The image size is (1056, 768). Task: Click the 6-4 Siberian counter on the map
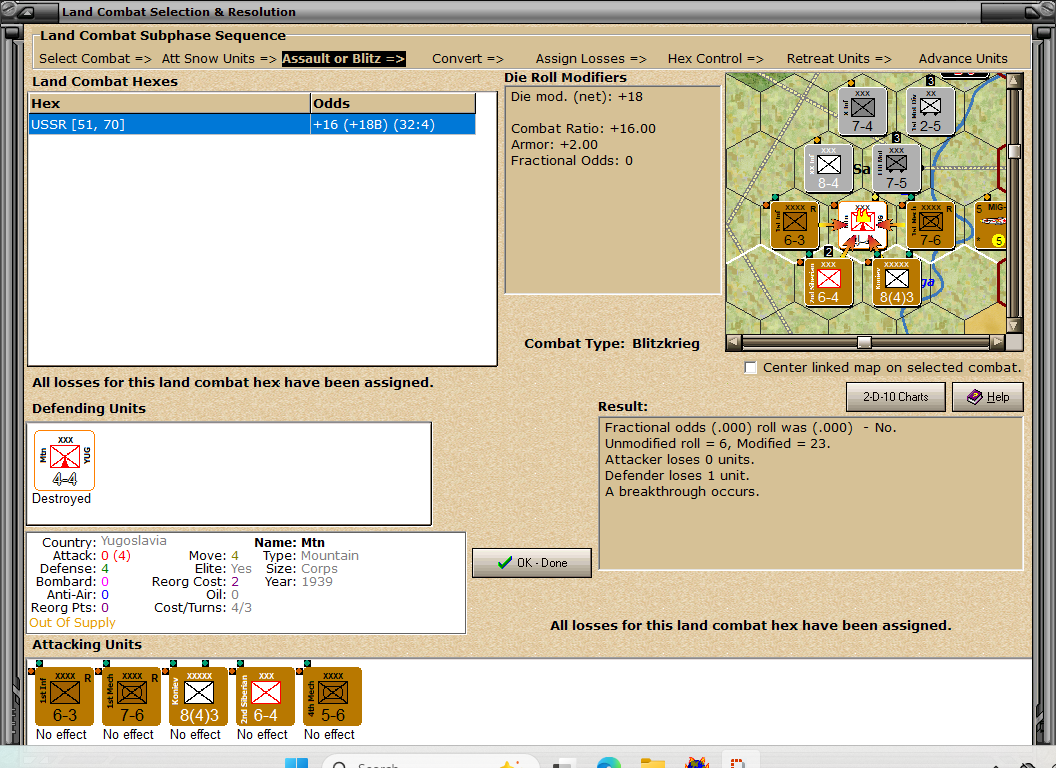[x=828, y=283]
